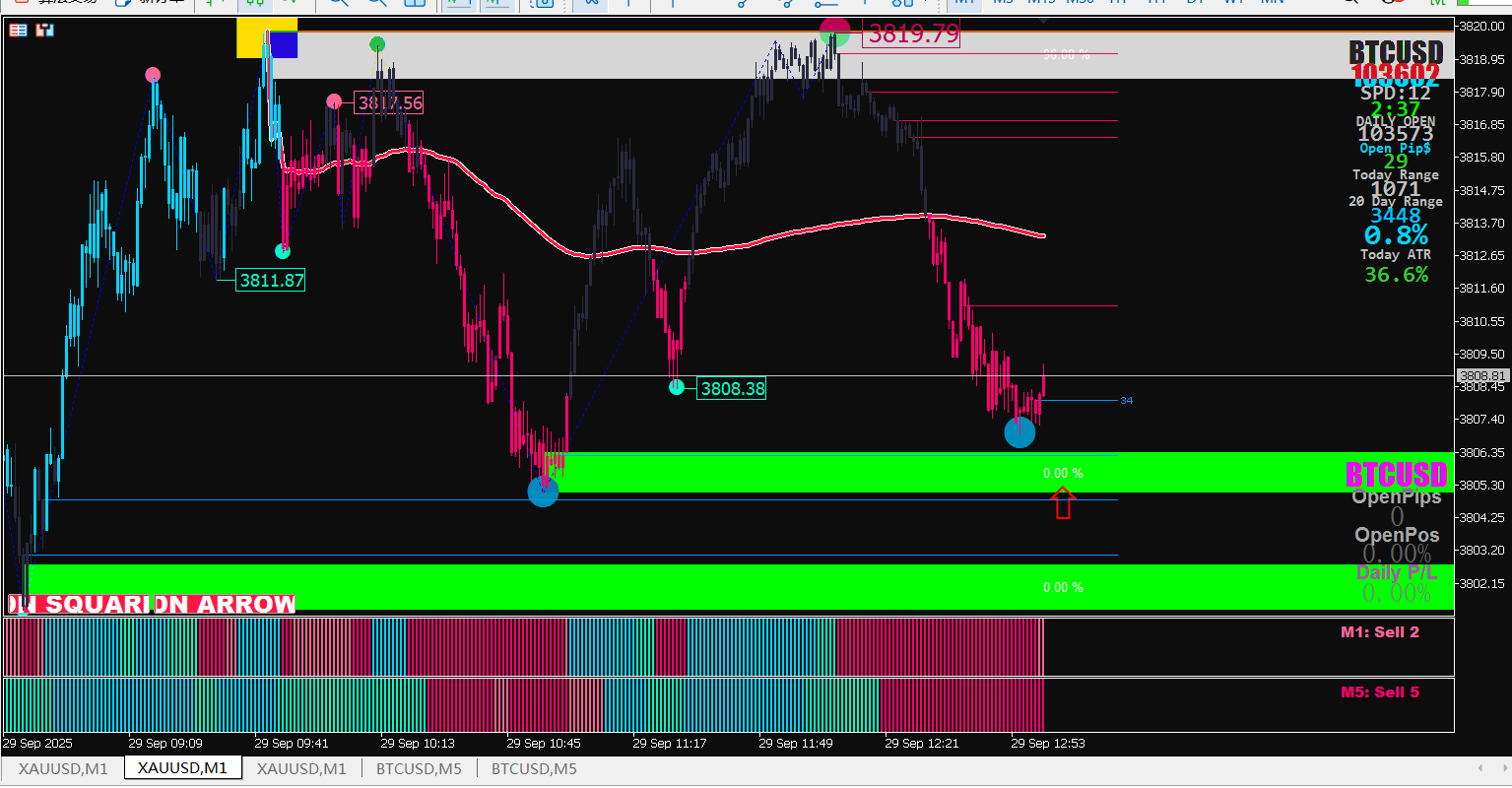
Task: Click the left chart-tabs scroll arrow
Action: 1479,768
